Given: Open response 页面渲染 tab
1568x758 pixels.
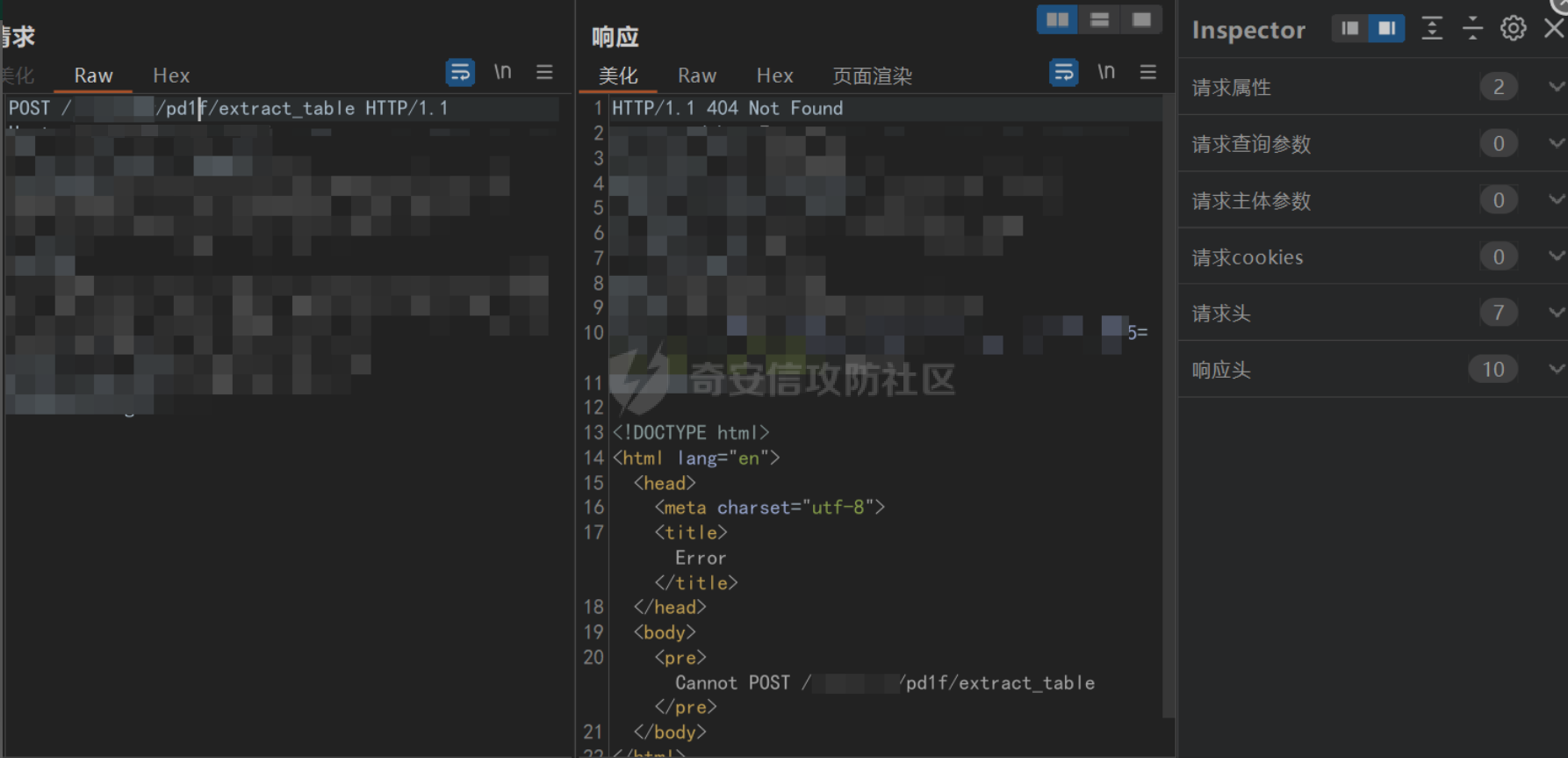Looking at the screenshot, I should click(872, 76).
